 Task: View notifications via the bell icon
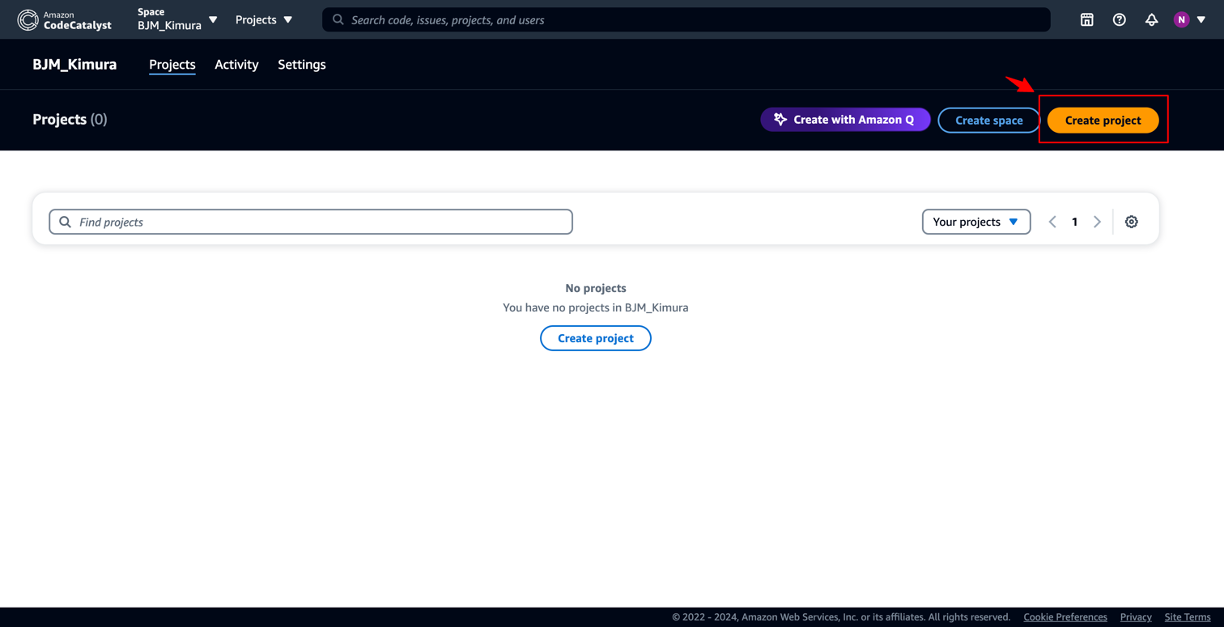point(1152,19)
